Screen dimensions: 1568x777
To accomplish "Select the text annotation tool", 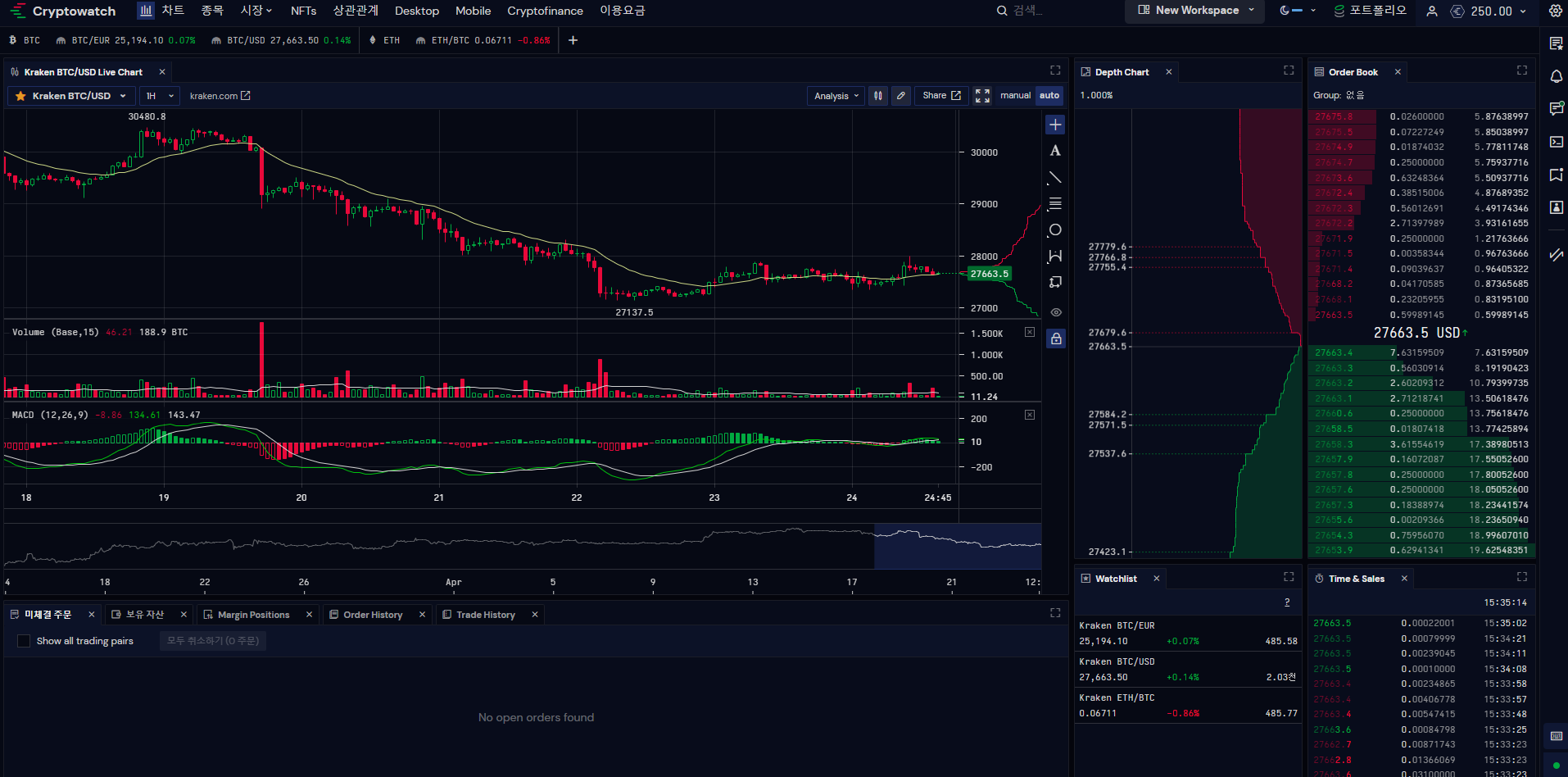I will 1055,151.
